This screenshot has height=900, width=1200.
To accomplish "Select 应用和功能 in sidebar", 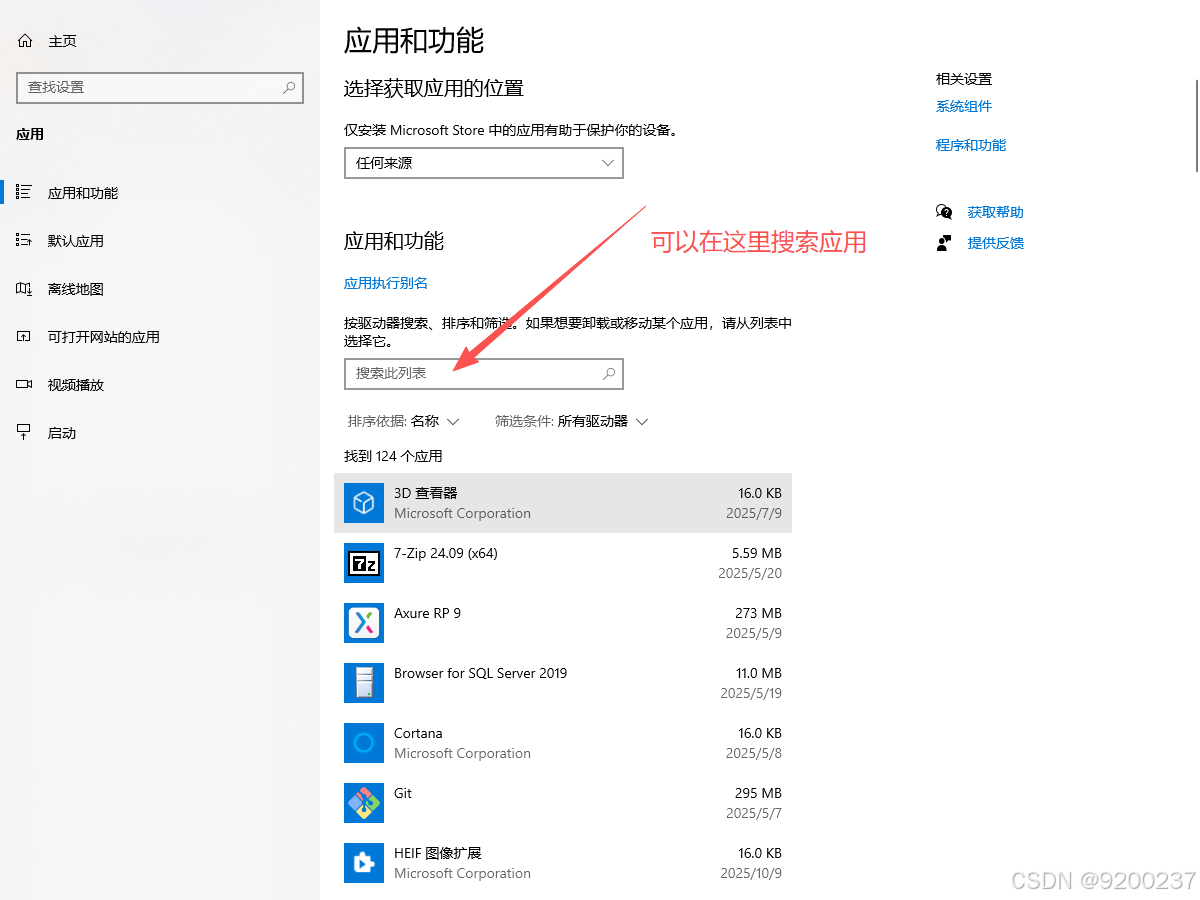I will tap(83, 193).
